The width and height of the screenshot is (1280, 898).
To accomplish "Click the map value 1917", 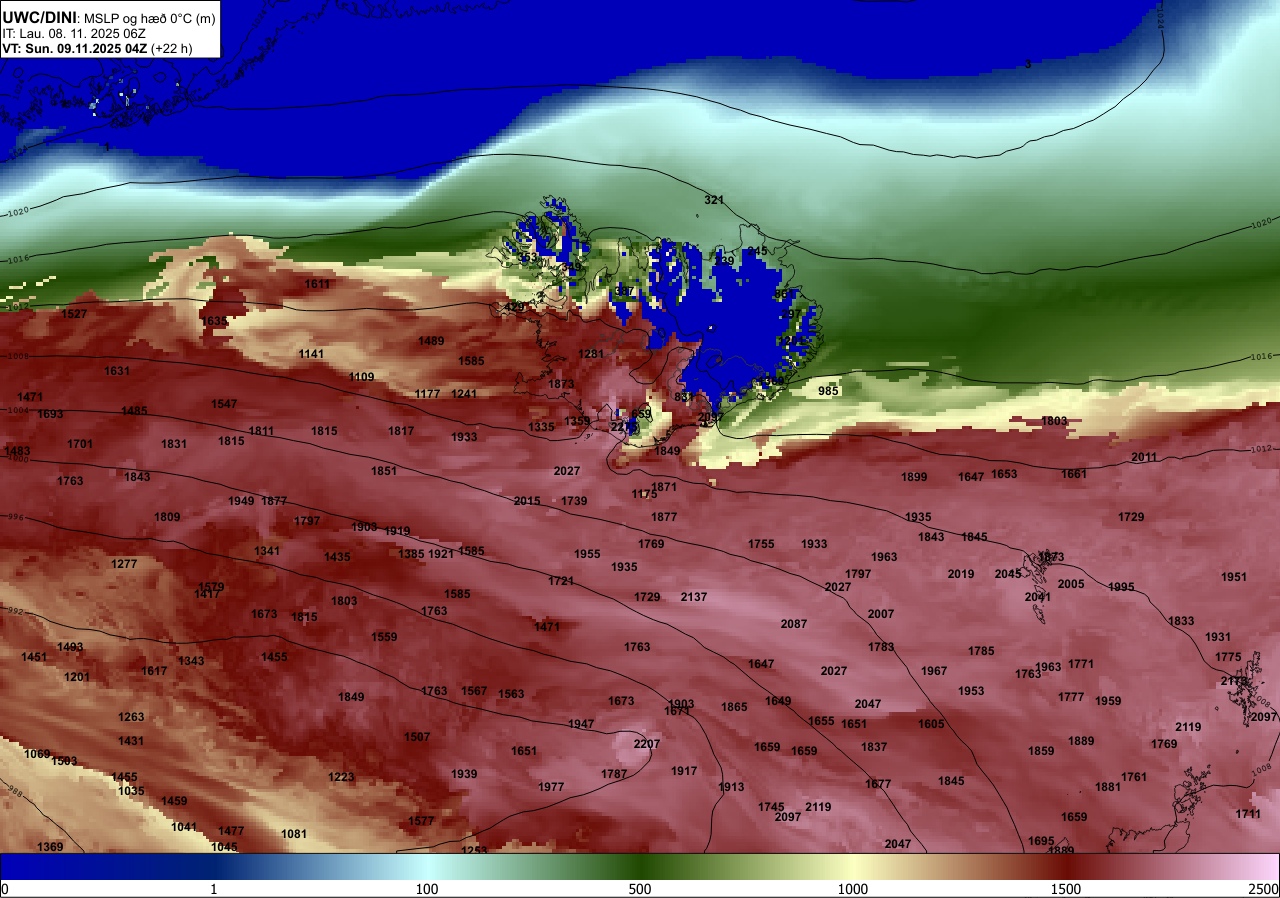I will 684,771.
